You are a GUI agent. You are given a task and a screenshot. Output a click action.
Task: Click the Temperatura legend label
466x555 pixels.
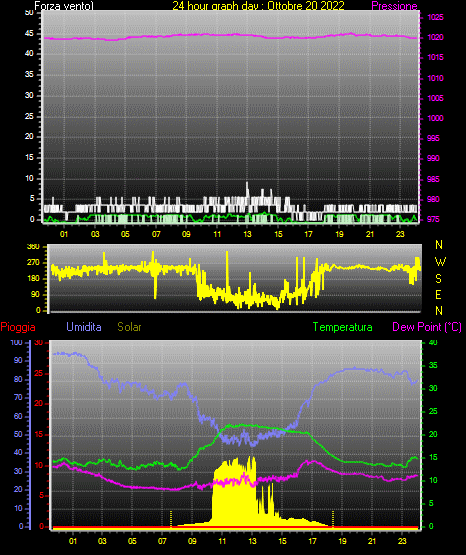click(x=343, y=327)
